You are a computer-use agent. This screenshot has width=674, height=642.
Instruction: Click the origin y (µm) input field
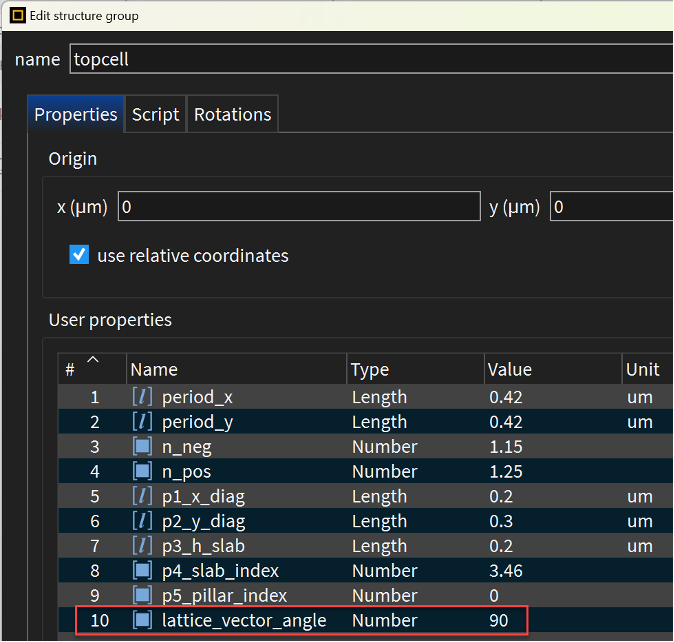point(612,207)
